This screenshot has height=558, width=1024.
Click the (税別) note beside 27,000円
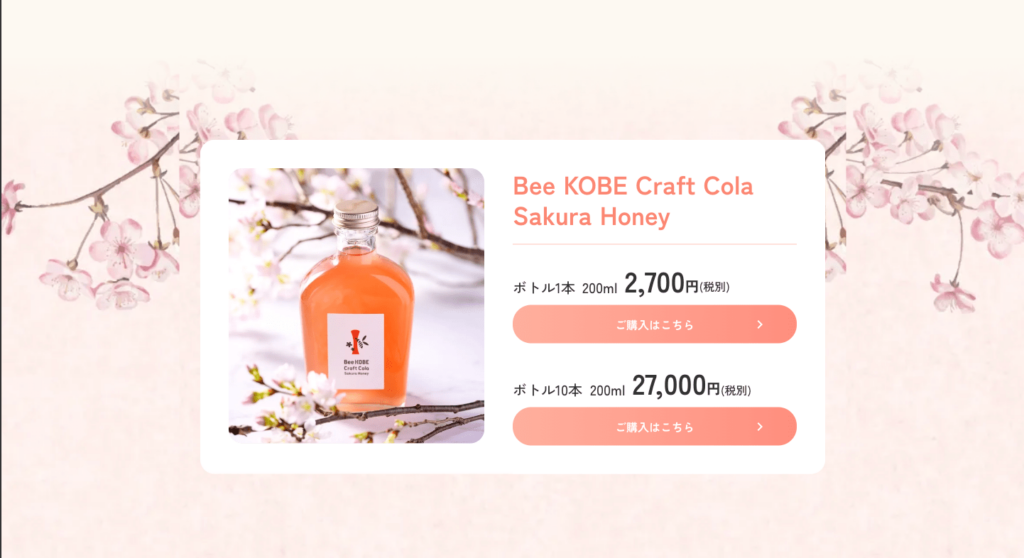(x=736, y=390)
